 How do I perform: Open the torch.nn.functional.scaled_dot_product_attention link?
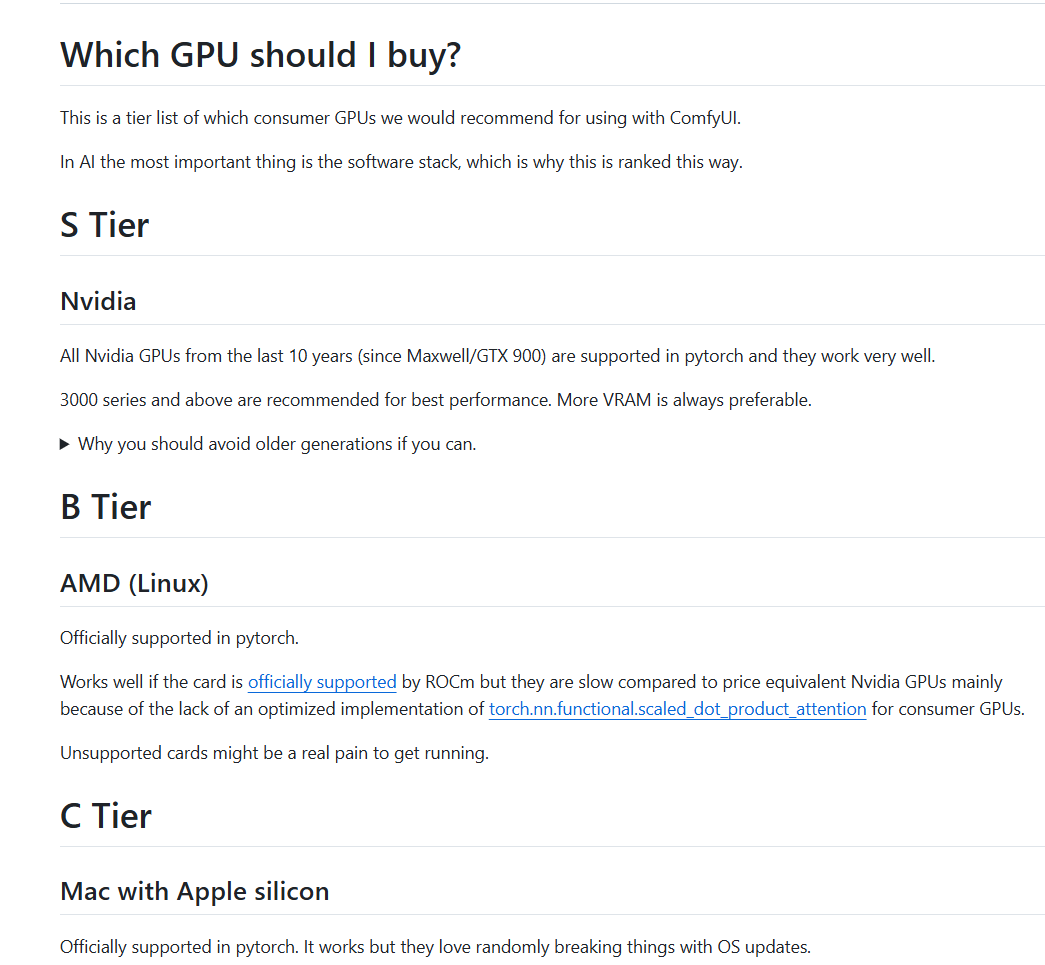(677, 709)
